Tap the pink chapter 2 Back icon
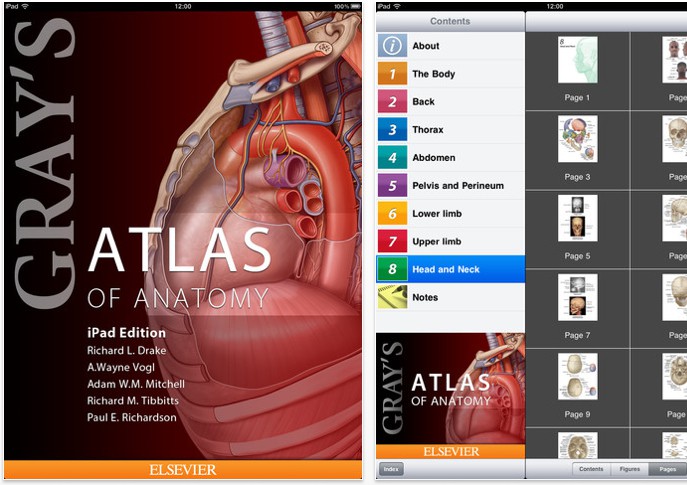Image resolution: width=687 pixels, height=485 pixels. [392, 102]
